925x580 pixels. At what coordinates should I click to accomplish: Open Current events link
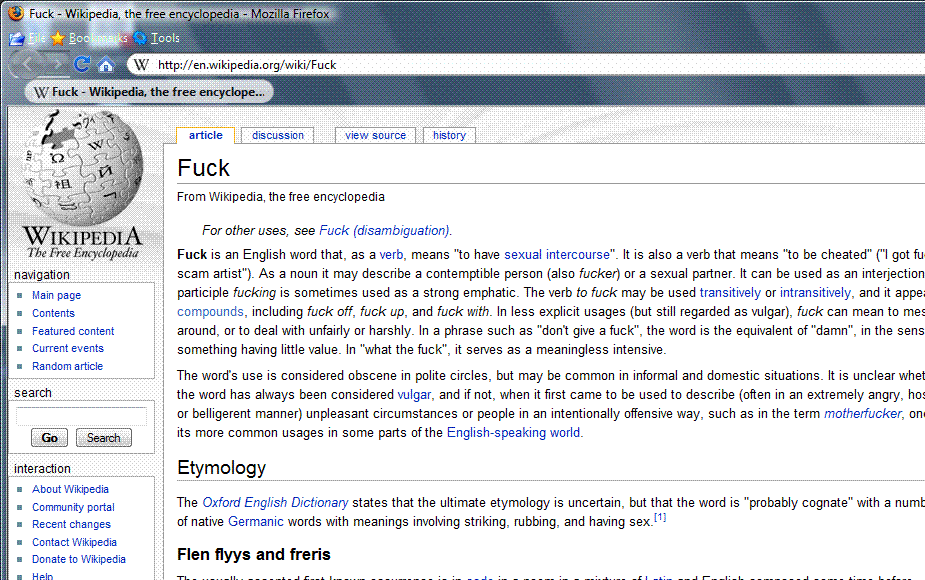(68, 348)
